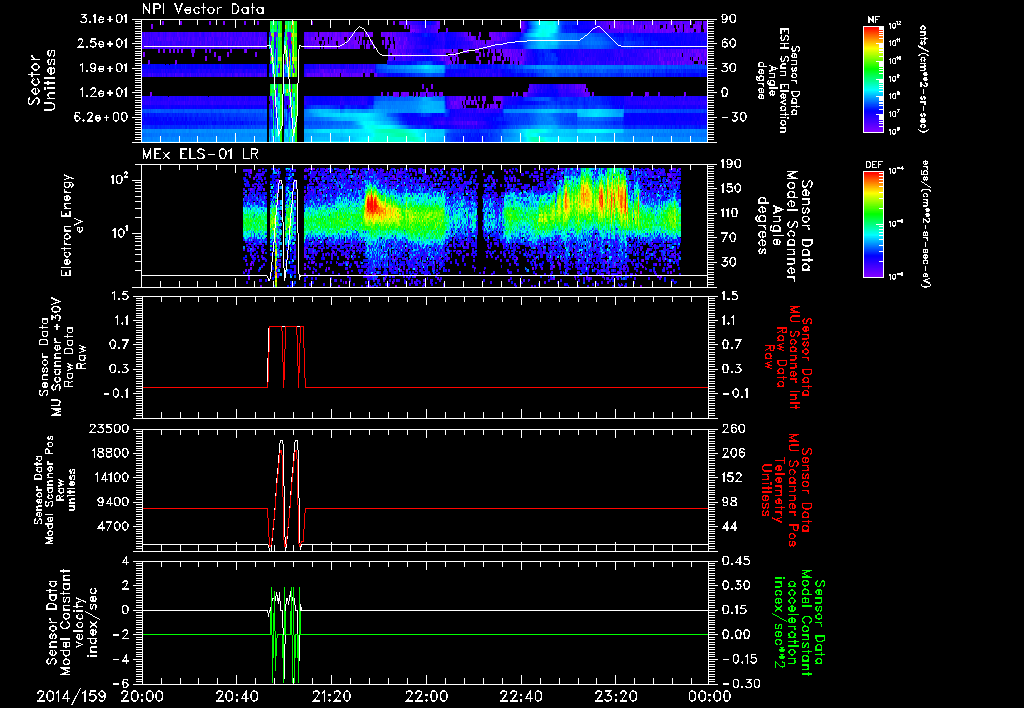Click the 18800 scanner position tick
Screen dimensions: 1024x708
click(109, 453)
